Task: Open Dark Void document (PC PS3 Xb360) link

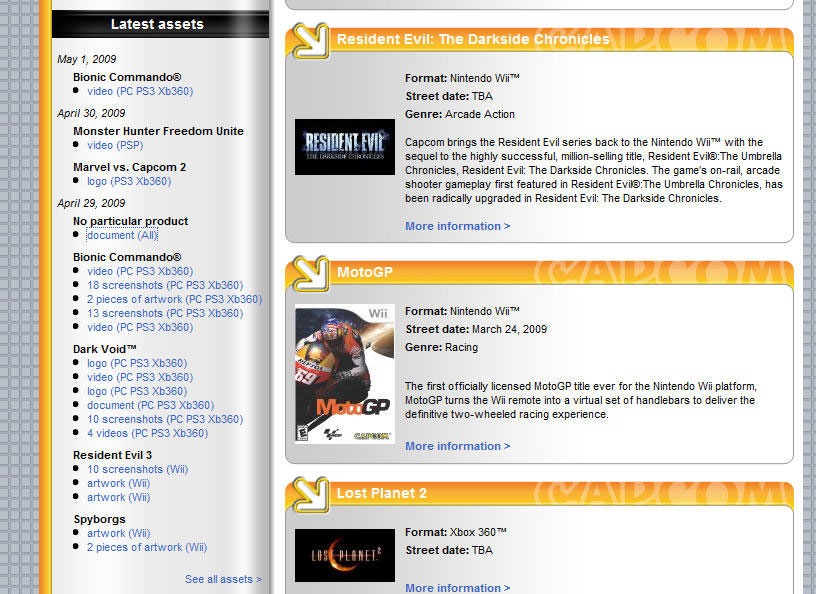Action: pos(150,405)
